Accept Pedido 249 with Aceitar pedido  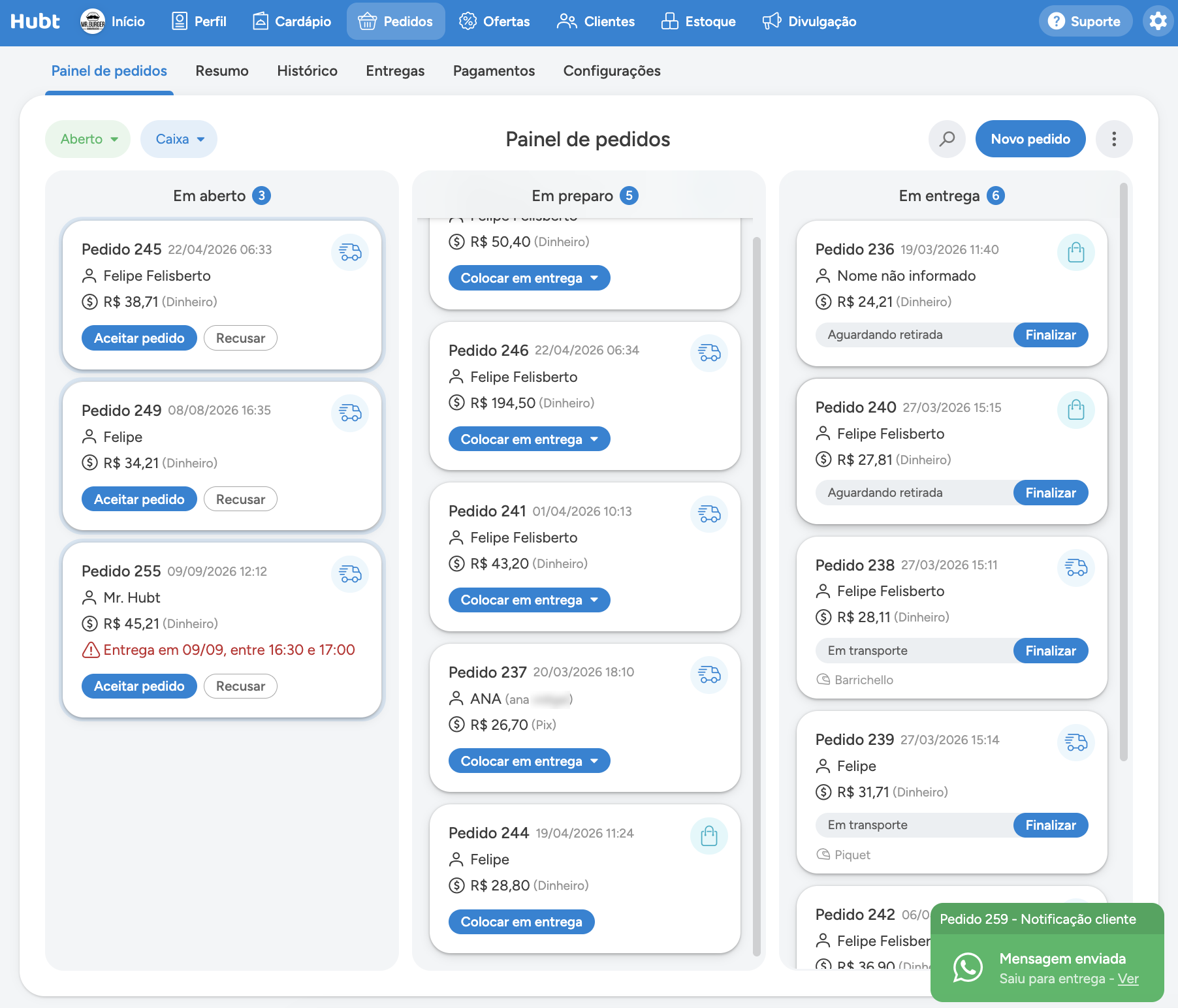[139, 499]
